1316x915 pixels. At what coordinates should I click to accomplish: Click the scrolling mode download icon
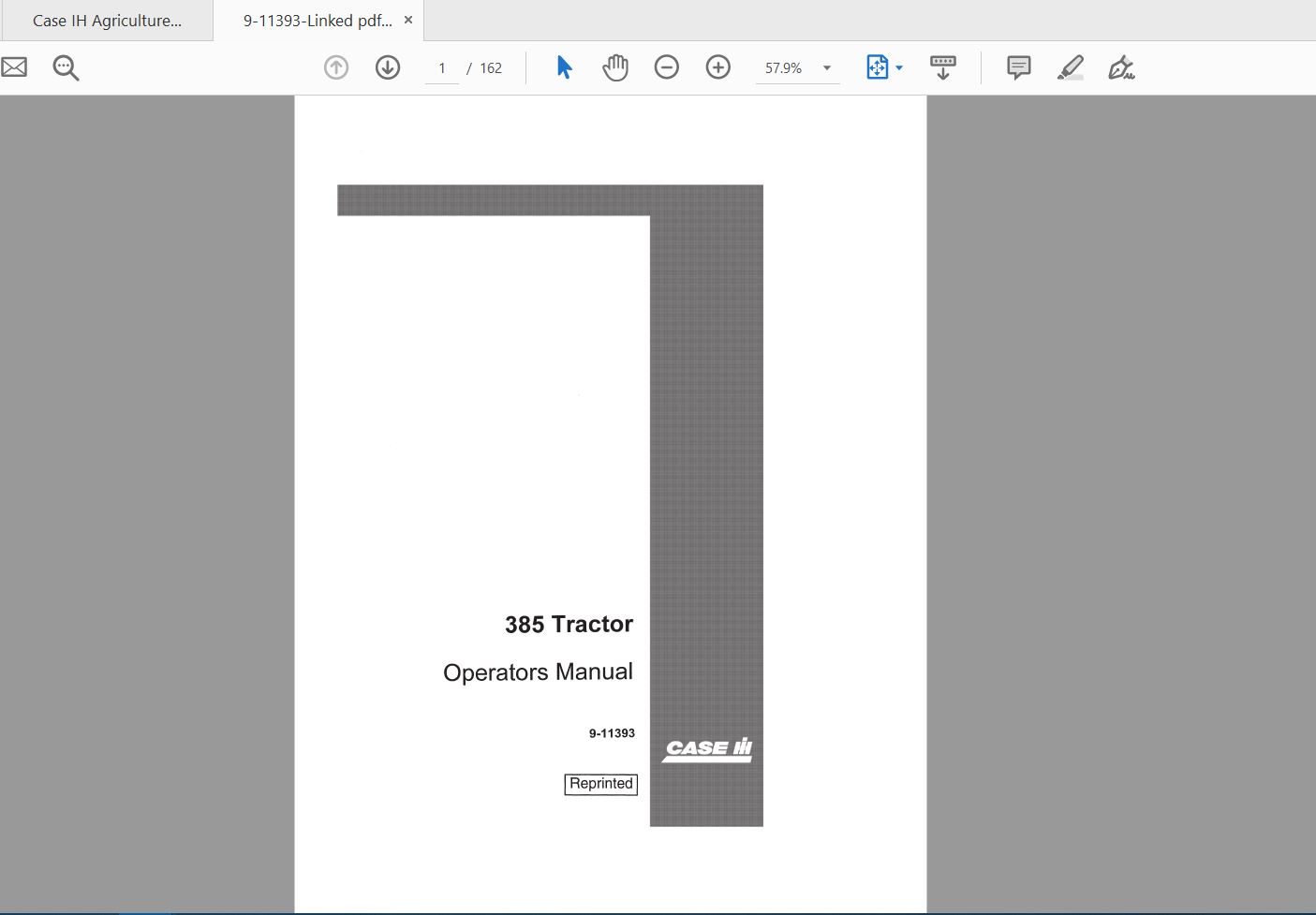pos(943,67)
